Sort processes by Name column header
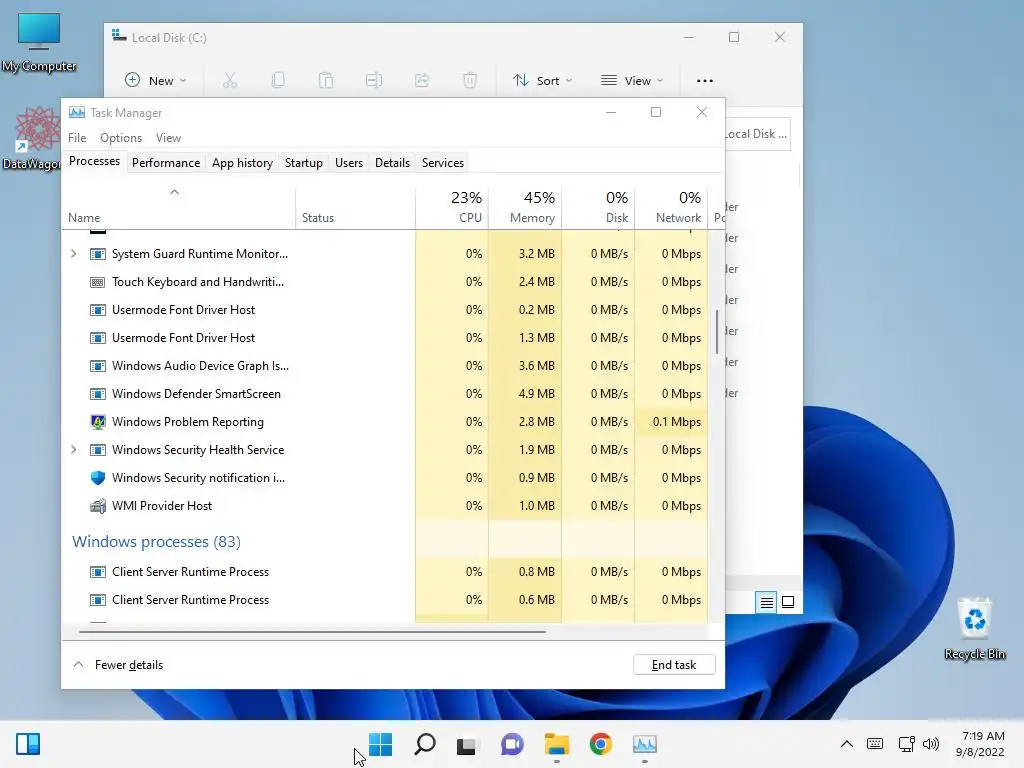1024x768 pixels. (x=178, y=207)
